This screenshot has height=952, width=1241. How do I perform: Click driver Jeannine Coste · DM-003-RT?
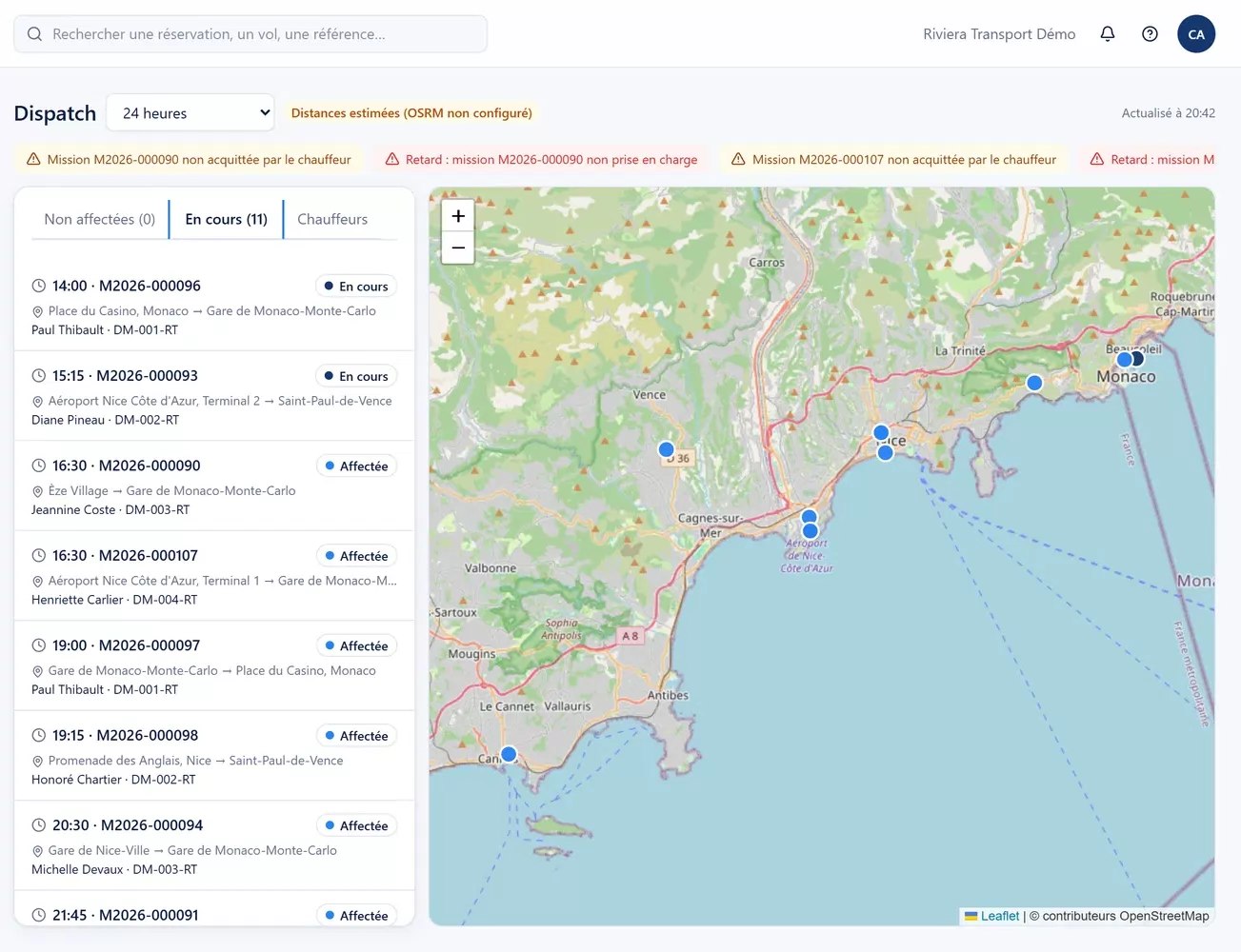(x=110, y=510)
